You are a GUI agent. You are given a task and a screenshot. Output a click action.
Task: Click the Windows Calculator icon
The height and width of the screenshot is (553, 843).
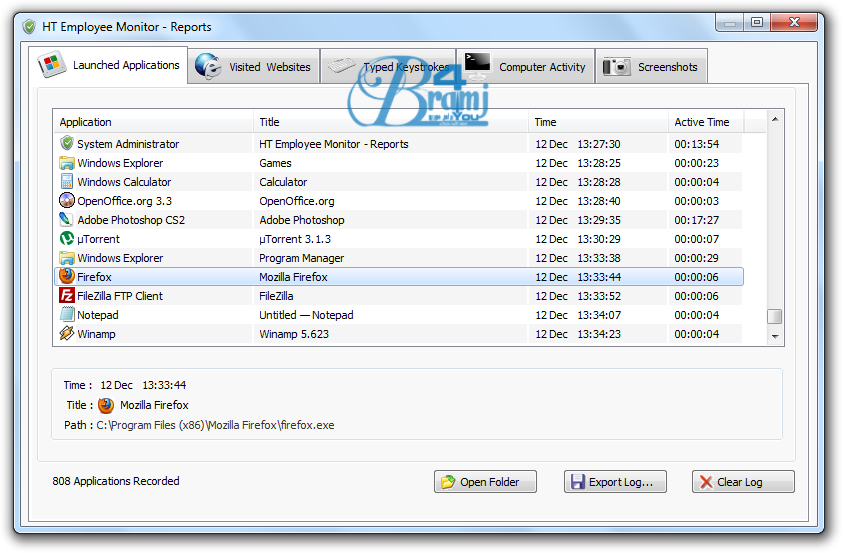(67, 182)
